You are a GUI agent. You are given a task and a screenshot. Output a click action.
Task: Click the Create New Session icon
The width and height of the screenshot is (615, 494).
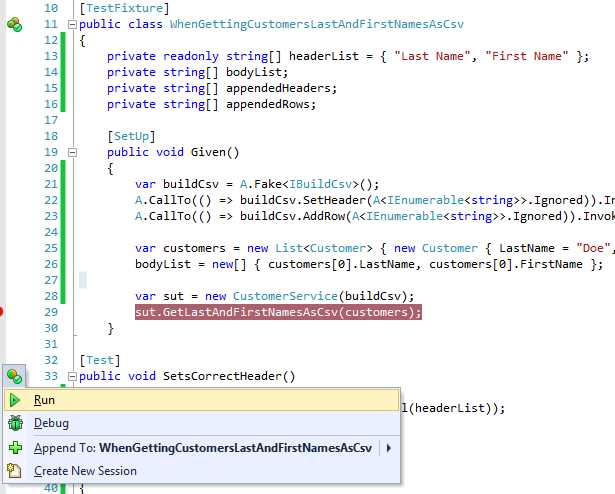(15, 470)
